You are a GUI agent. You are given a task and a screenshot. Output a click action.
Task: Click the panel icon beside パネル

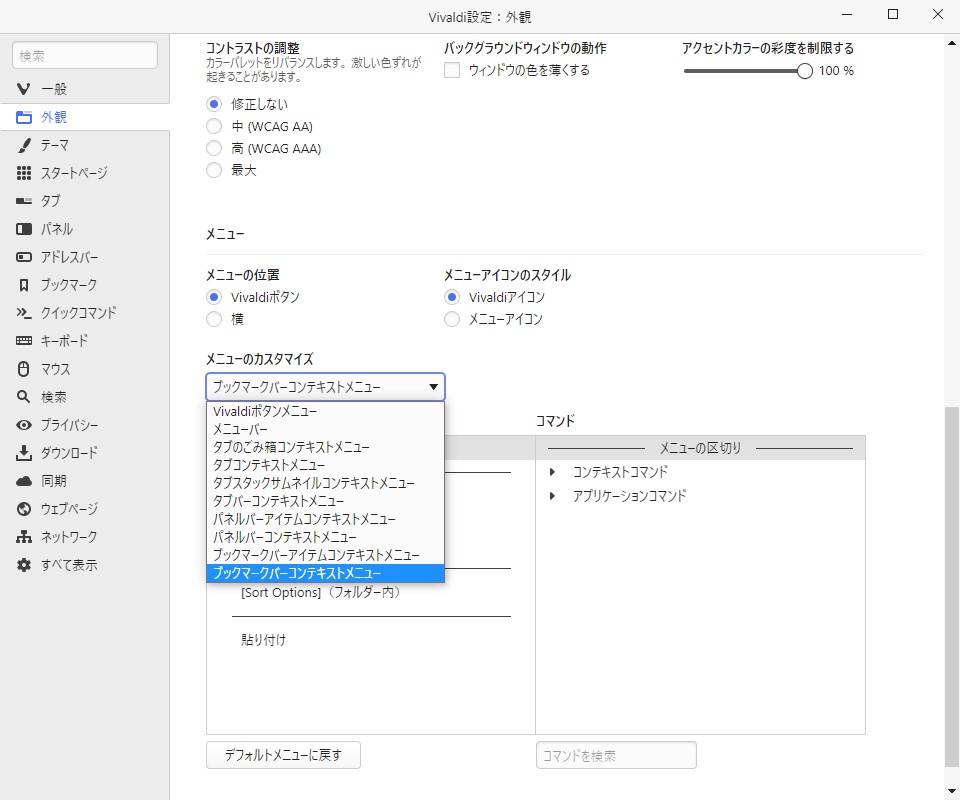coord(23,229)
